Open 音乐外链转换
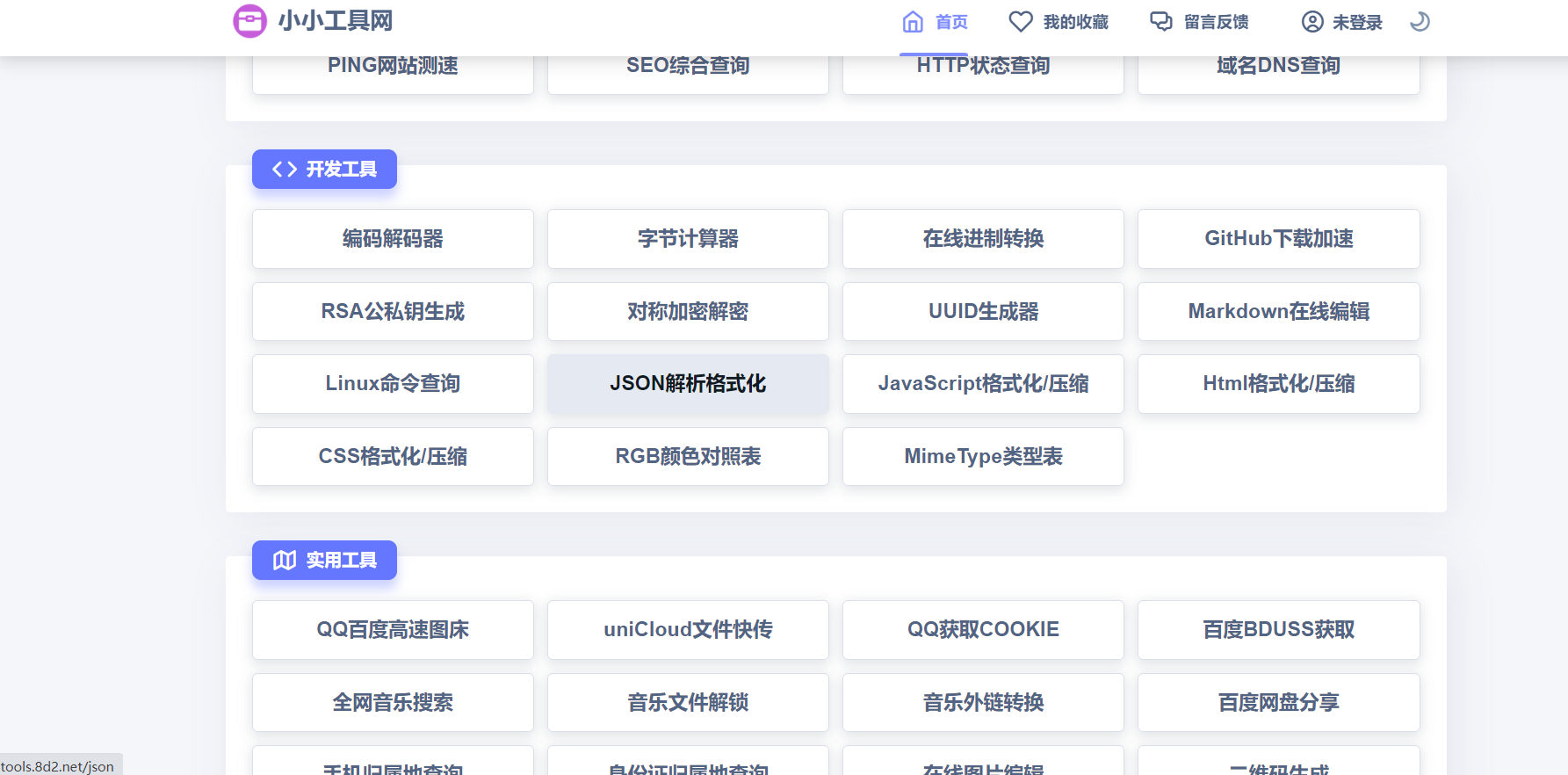 (983, 703)
